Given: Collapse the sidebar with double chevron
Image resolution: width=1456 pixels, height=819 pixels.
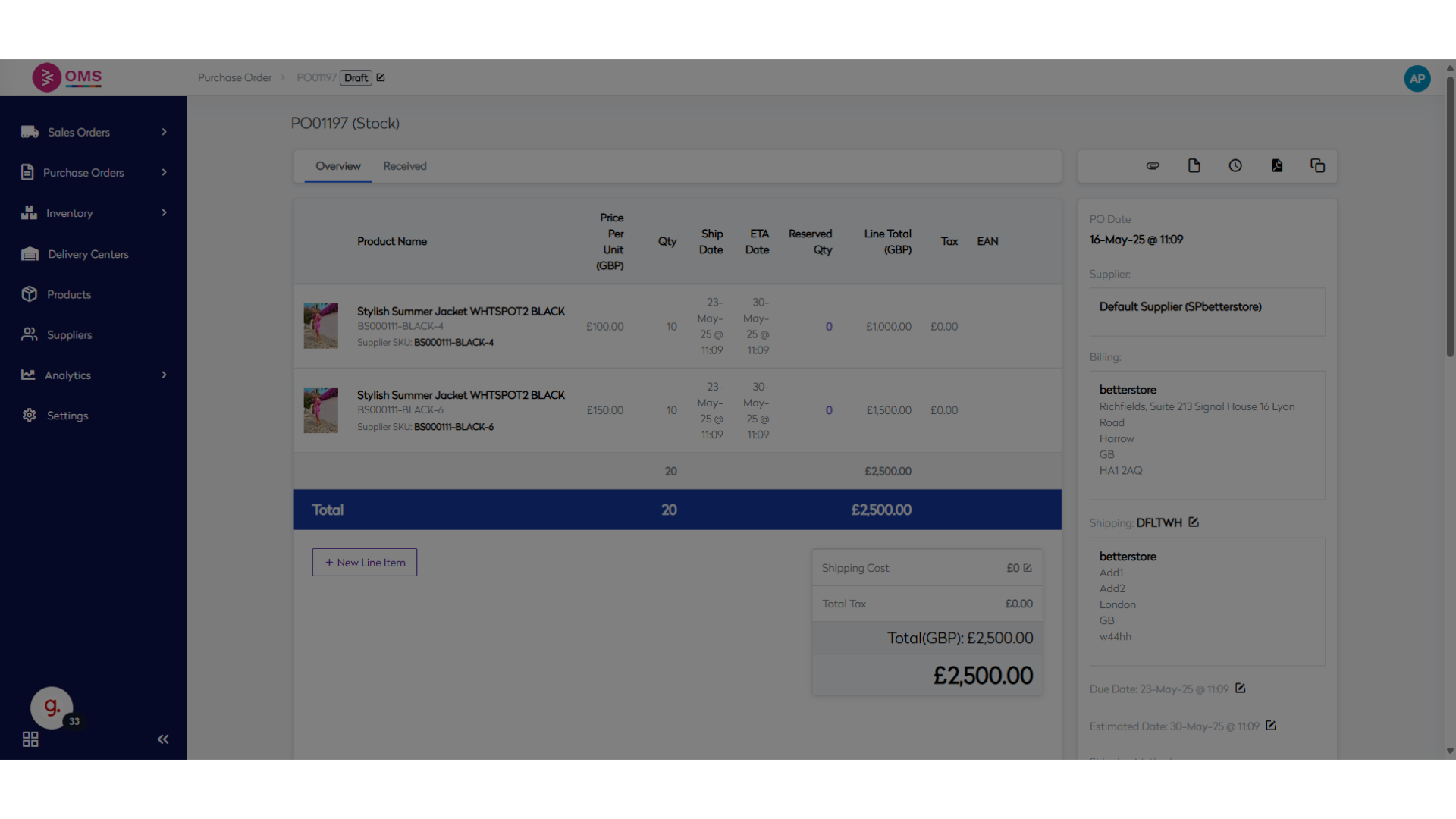Looking at the screenshot, I should tap(163, 739).
